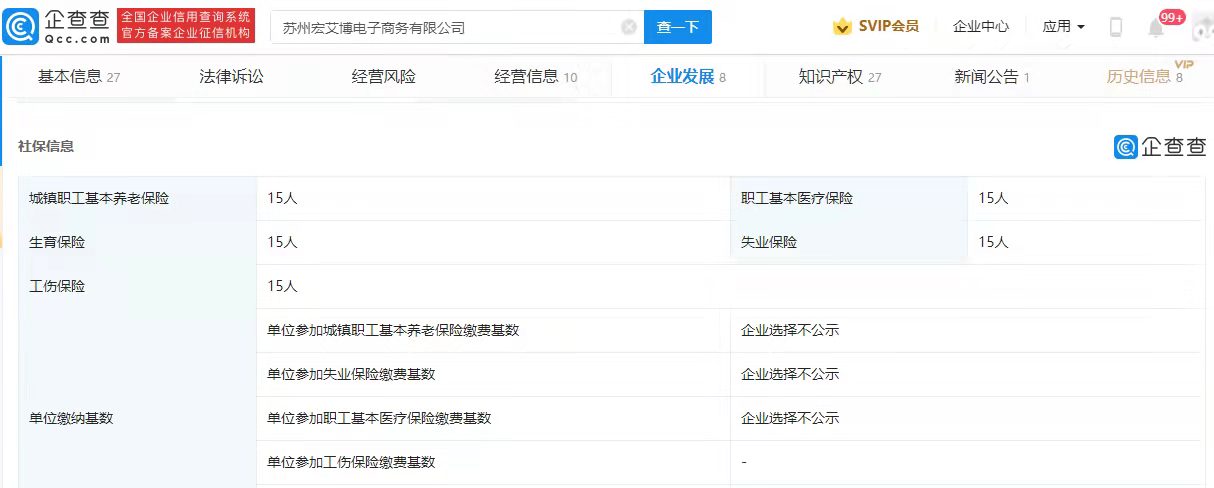
Task: Click 单位参加城镇职工基本养老保险缴费基数 row text
Action: tap(393, 330)
